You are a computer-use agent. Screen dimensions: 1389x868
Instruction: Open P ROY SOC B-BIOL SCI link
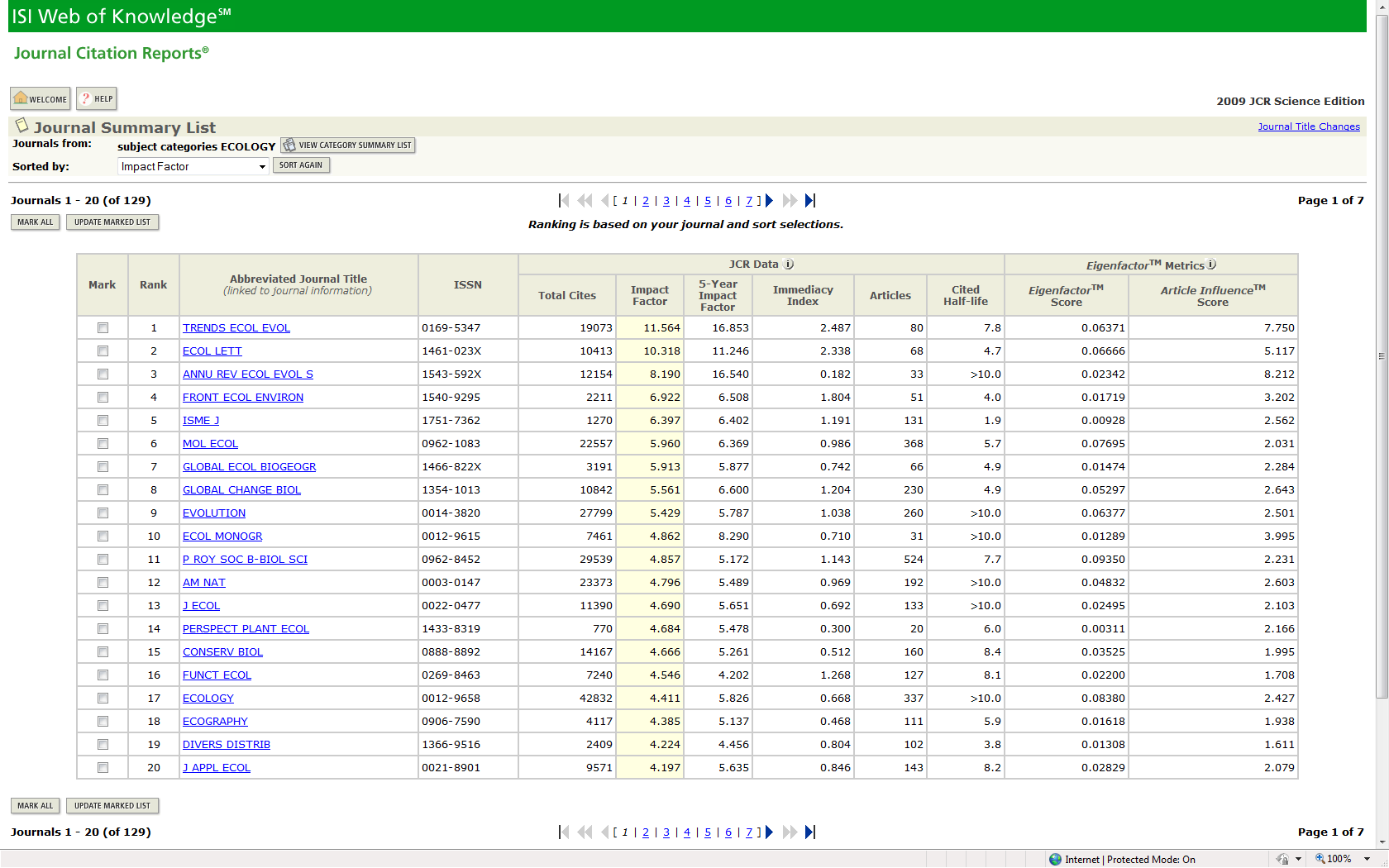[245, 560]
